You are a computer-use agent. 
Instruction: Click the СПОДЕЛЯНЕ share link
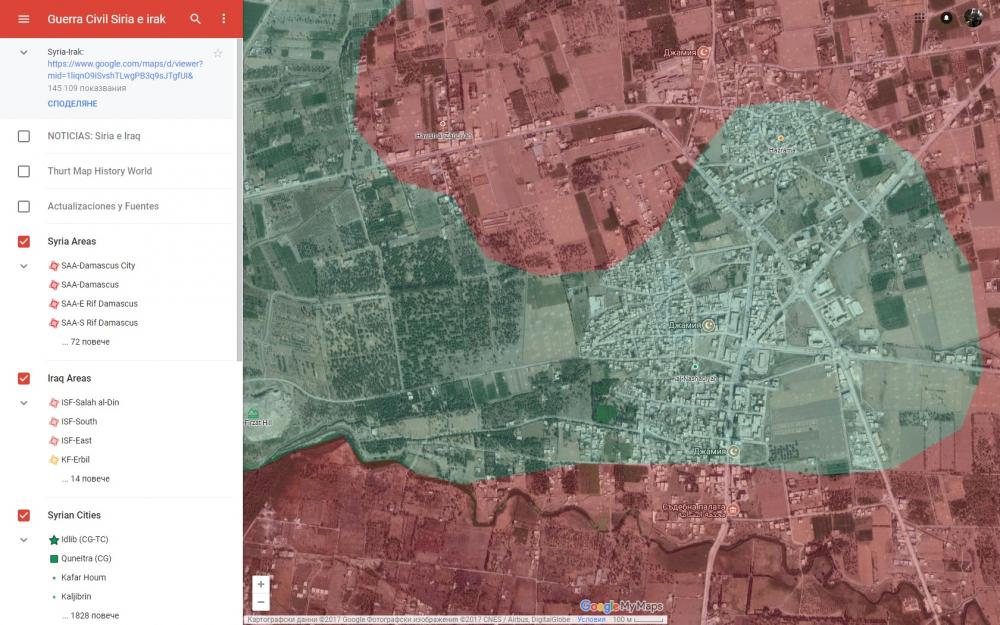click(72, 104)
